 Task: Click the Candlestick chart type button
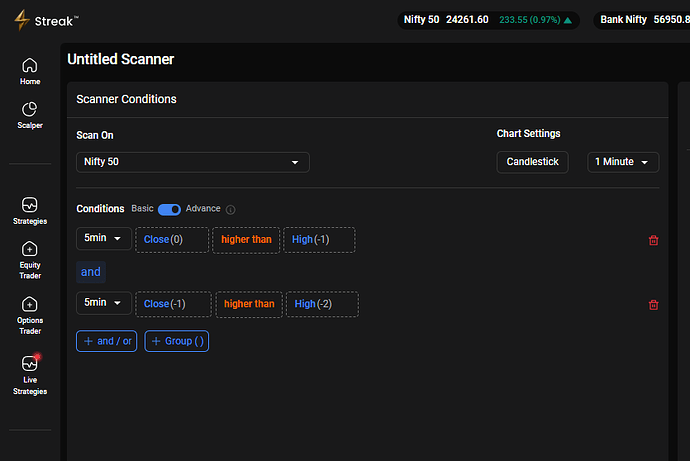(x=532, y=162)
